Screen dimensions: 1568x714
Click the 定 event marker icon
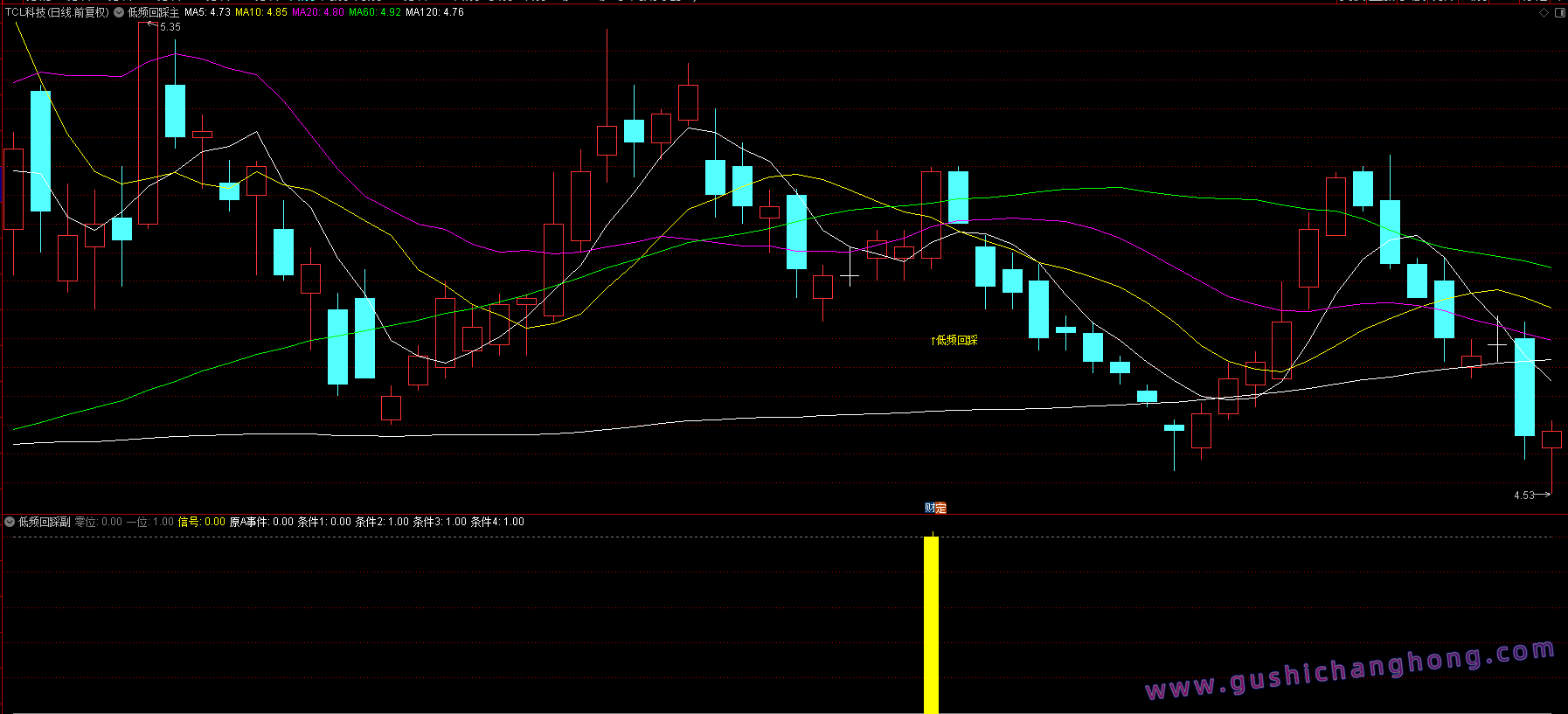pos(940,508)
